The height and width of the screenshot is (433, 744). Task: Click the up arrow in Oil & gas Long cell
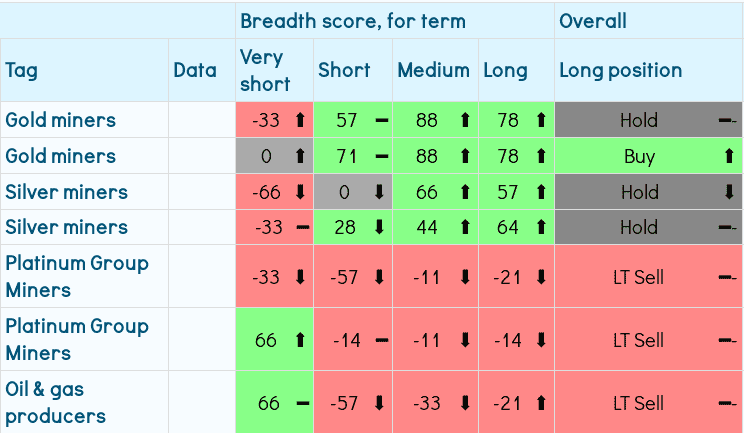[541, 403]
